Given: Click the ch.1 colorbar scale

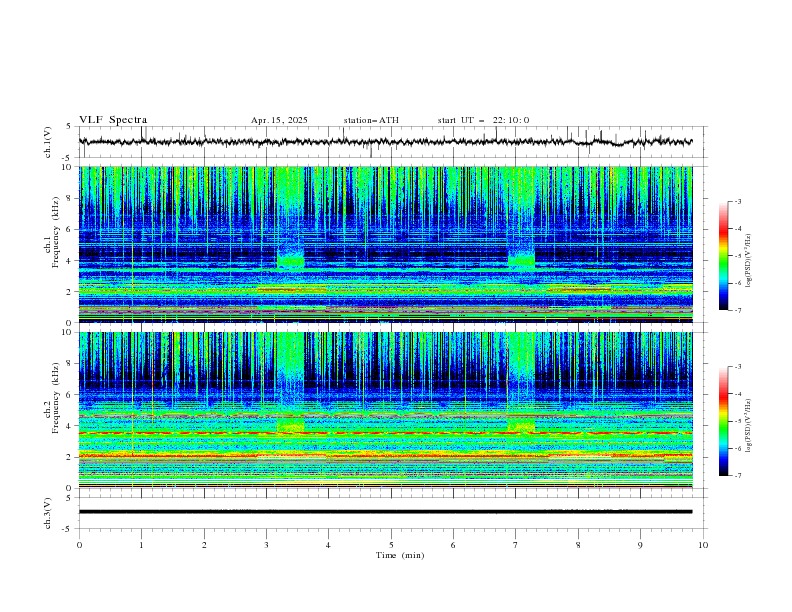Looking at the screenshot, I should pos(724,256).
